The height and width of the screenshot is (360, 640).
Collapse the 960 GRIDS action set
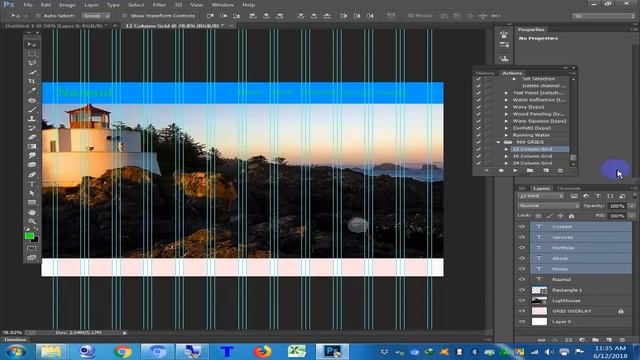click(x=498, y=142)
